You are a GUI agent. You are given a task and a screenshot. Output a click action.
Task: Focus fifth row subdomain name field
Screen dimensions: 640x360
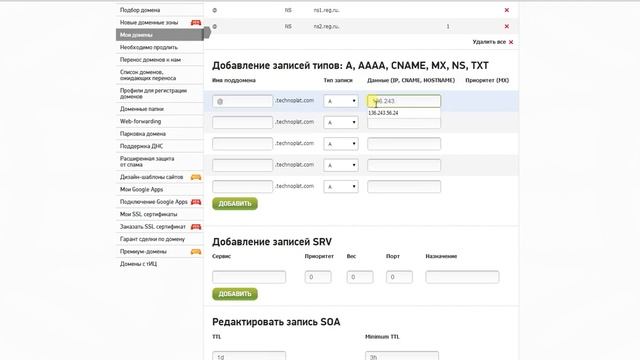(x=242, y=187)
